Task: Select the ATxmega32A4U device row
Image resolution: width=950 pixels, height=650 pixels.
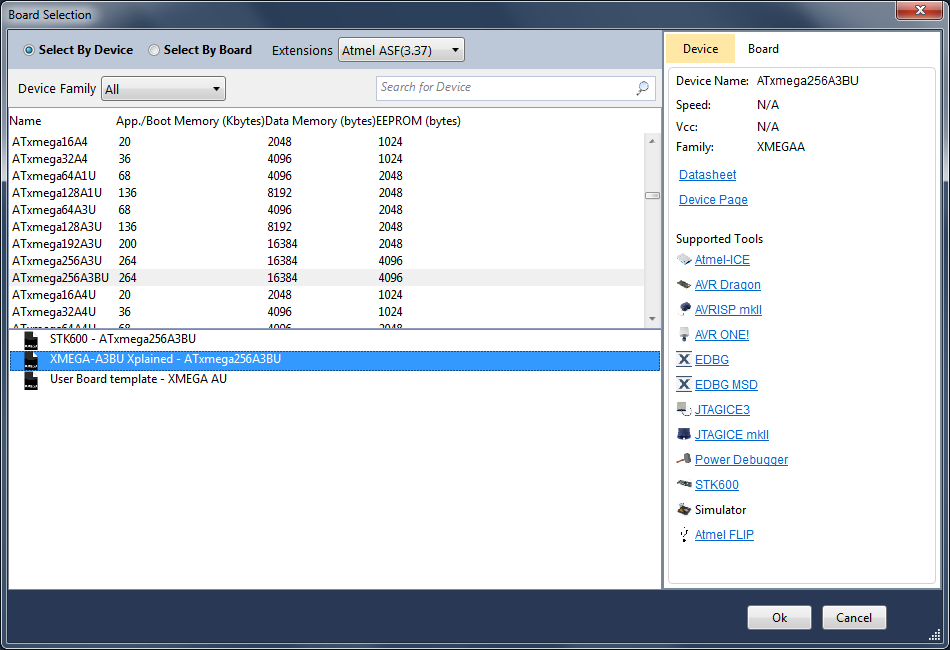Action: (x=327, y=311)
